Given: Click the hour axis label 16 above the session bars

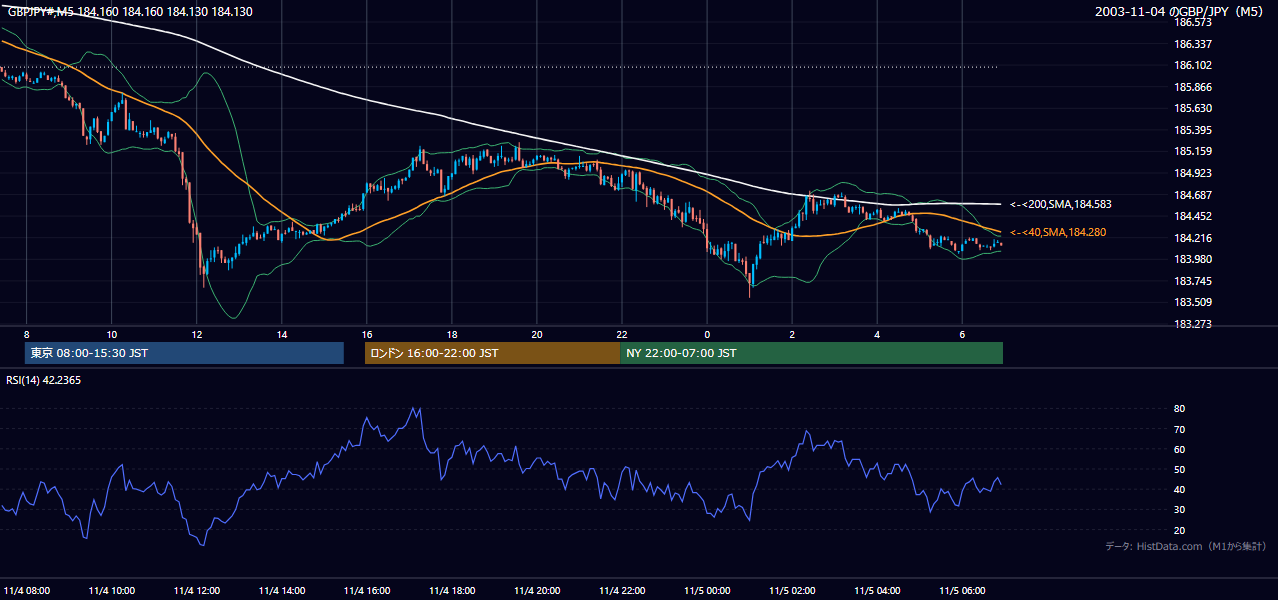Looking at the screenshot, I should tap(367, 334).
